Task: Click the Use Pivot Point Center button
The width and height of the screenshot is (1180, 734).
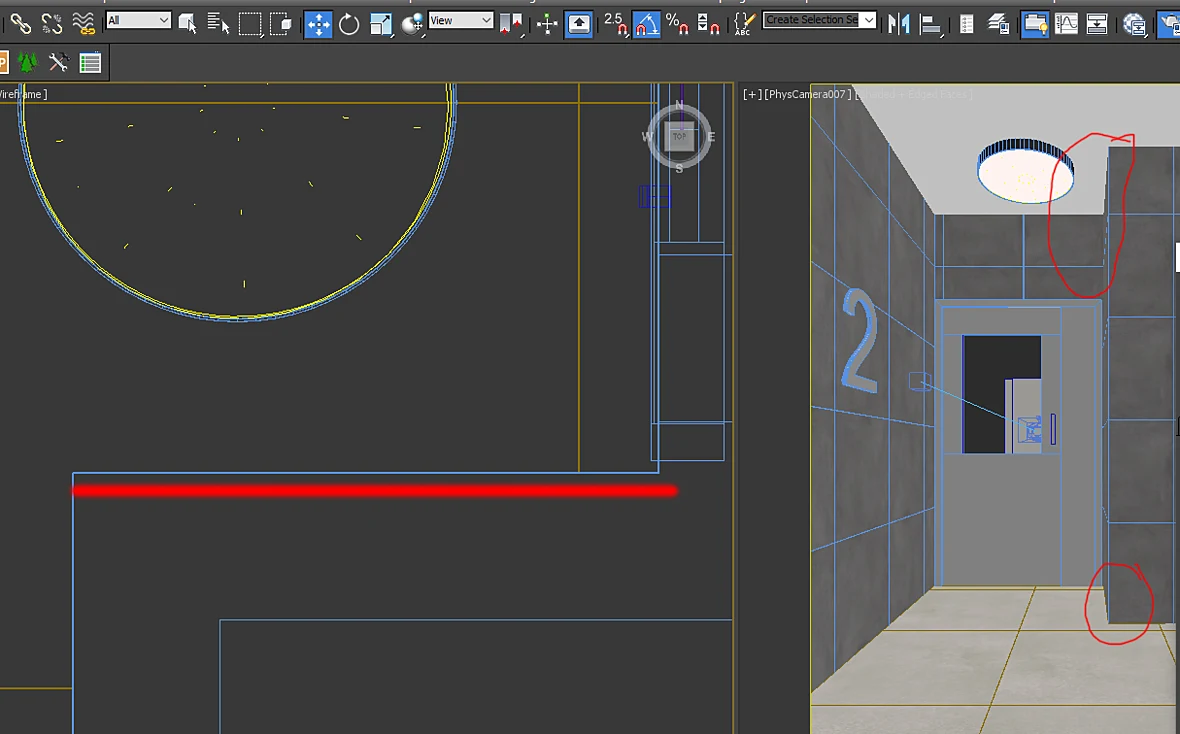Action: coord(511,24)
